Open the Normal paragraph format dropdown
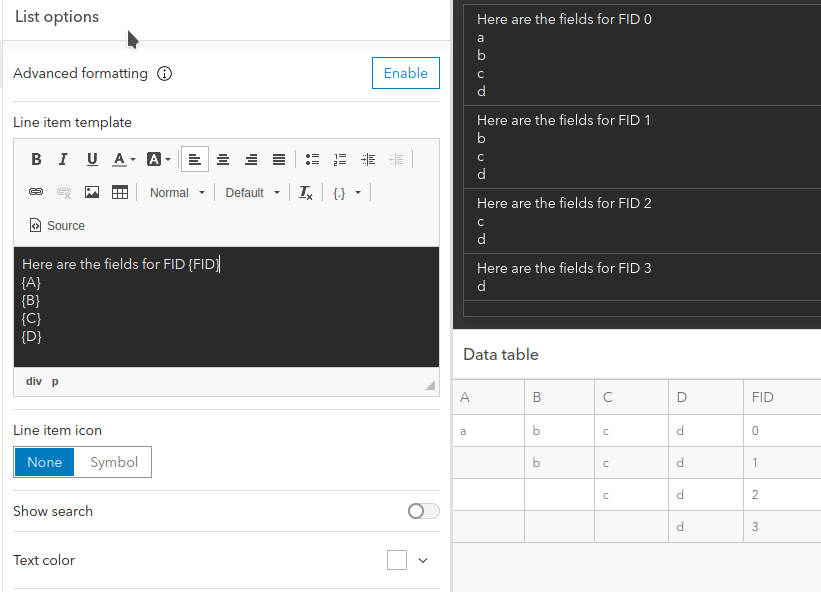Image resolution: width=821 pixels, height=592 pixels. tap(177, 192)
